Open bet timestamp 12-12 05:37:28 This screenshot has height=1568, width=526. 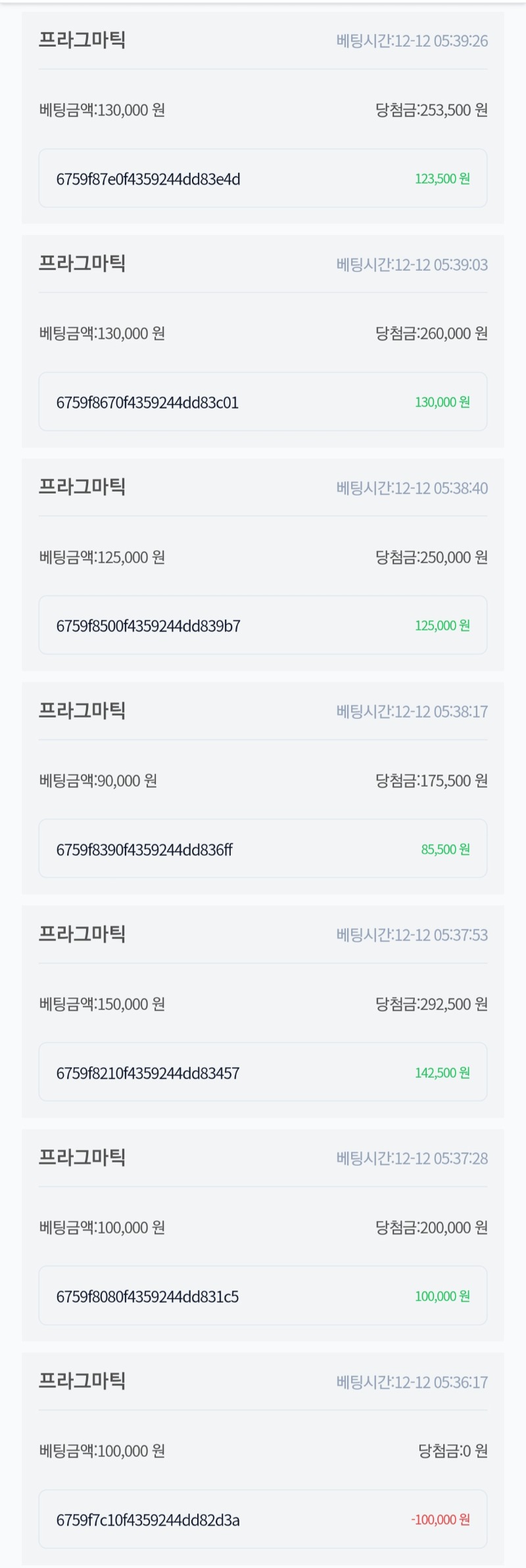(x=412, y=1158)
